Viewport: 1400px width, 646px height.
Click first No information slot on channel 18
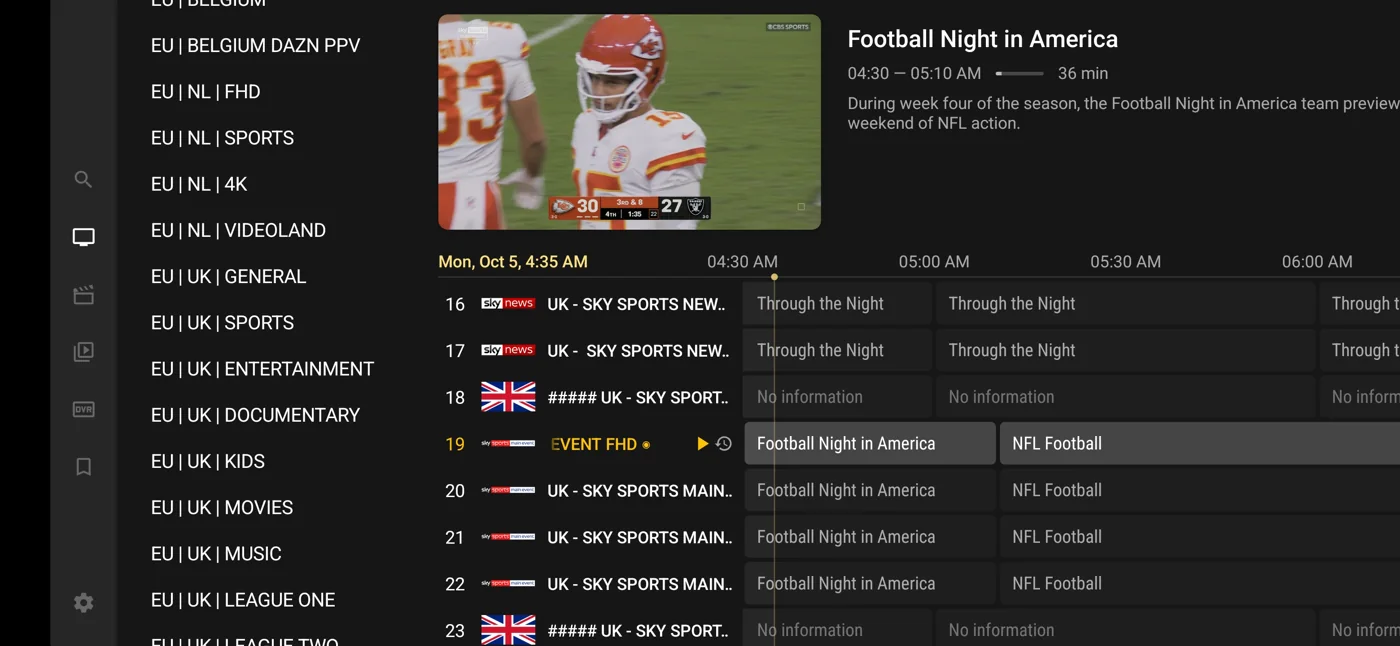tap(838, 397)
